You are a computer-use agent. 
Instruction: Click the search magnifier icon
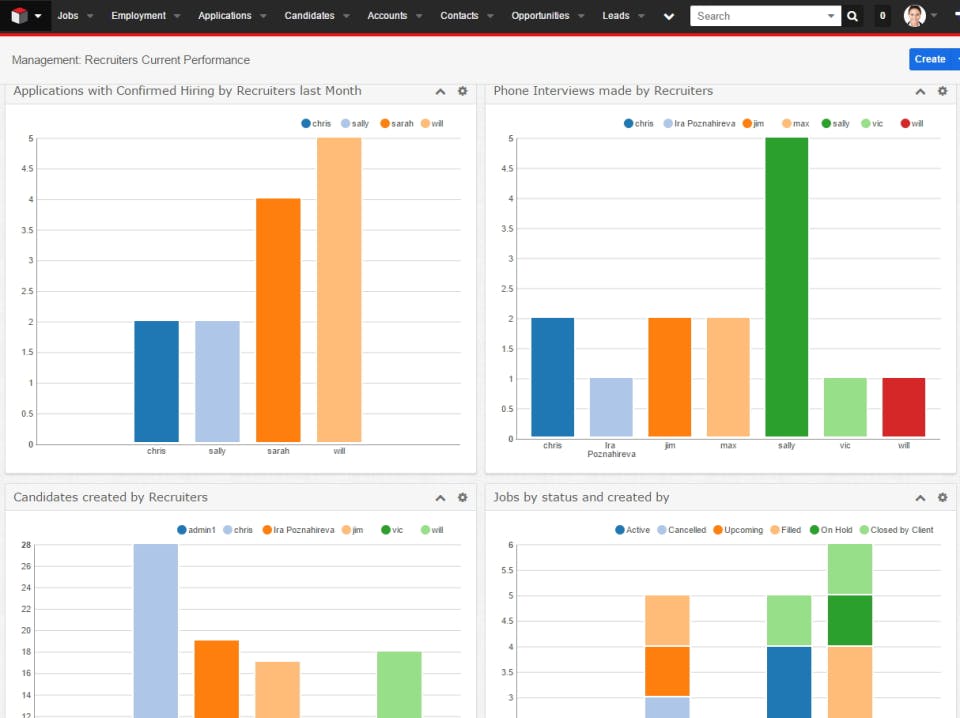852,16
